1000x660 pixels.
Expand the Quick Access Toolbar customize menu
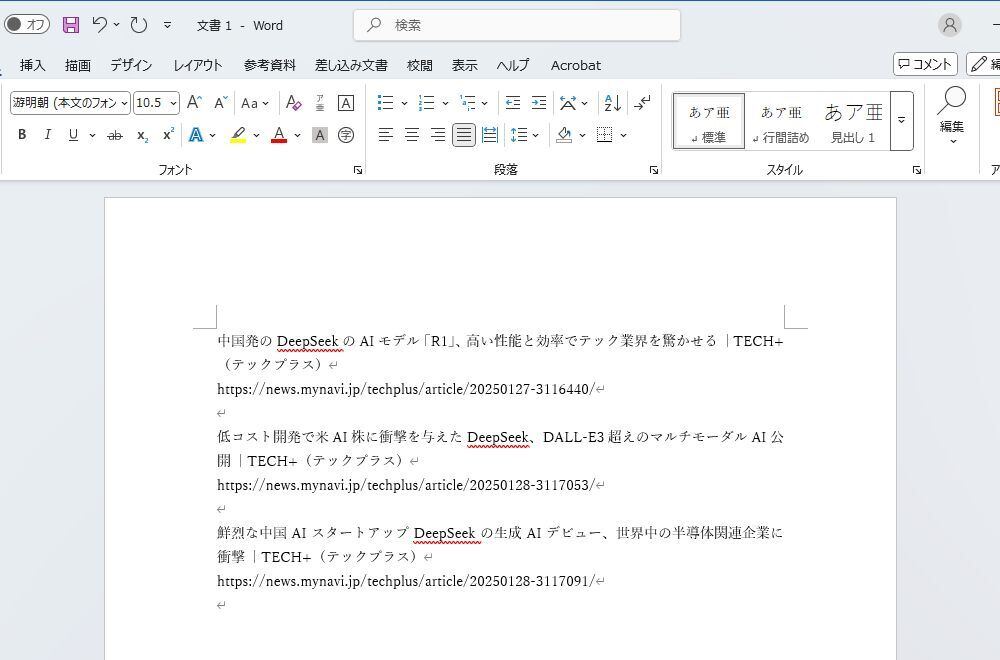coord(167,25)
